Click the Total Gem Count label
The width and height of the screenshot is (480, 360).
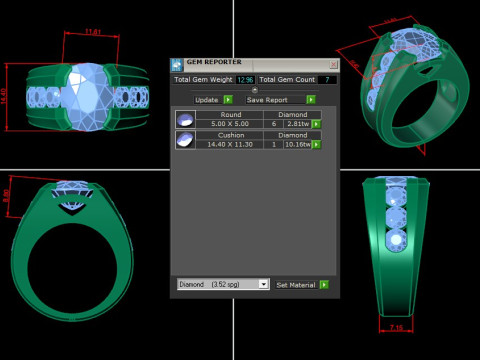pyautogui.click(x=287, y=80)
